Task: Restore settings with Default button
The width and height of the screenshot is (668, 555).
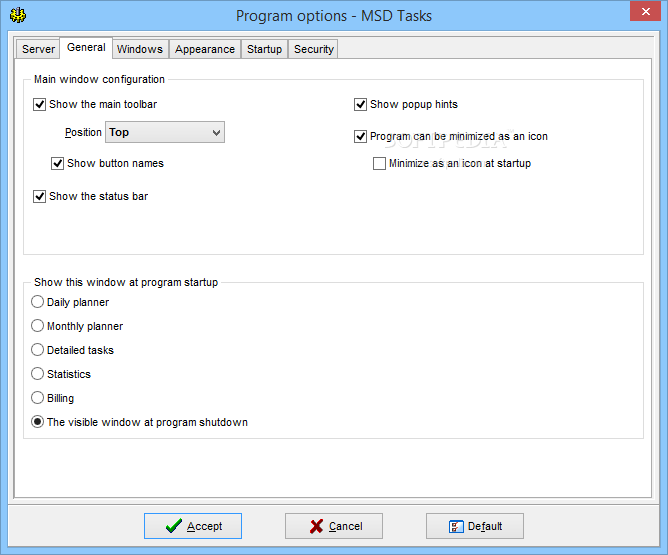Action: [x=475, y=526]
